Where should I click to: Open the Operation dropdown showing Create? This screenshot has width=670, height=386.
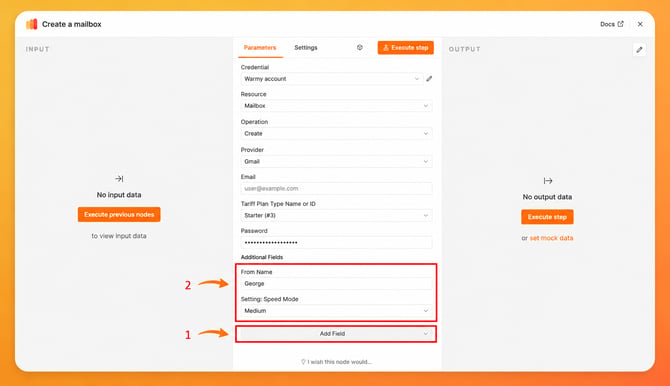[336, 133]
